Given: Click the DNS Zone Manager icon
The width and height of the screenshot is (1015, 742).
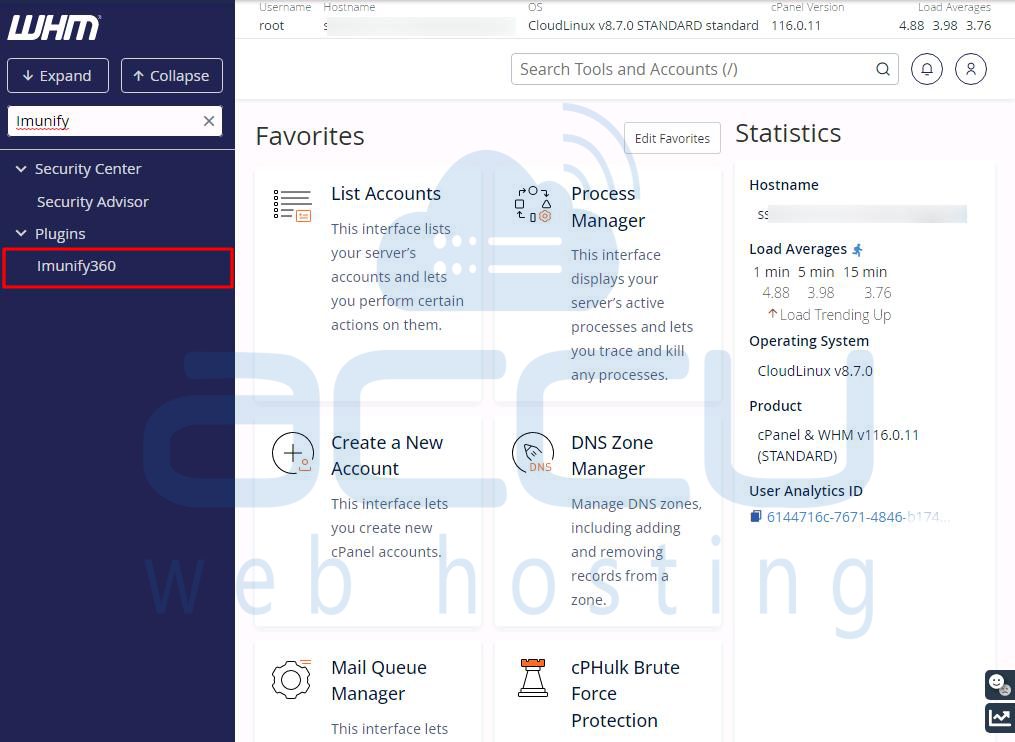Looking at the screenshot, I should pyautogui.click(x=532, y=453).
